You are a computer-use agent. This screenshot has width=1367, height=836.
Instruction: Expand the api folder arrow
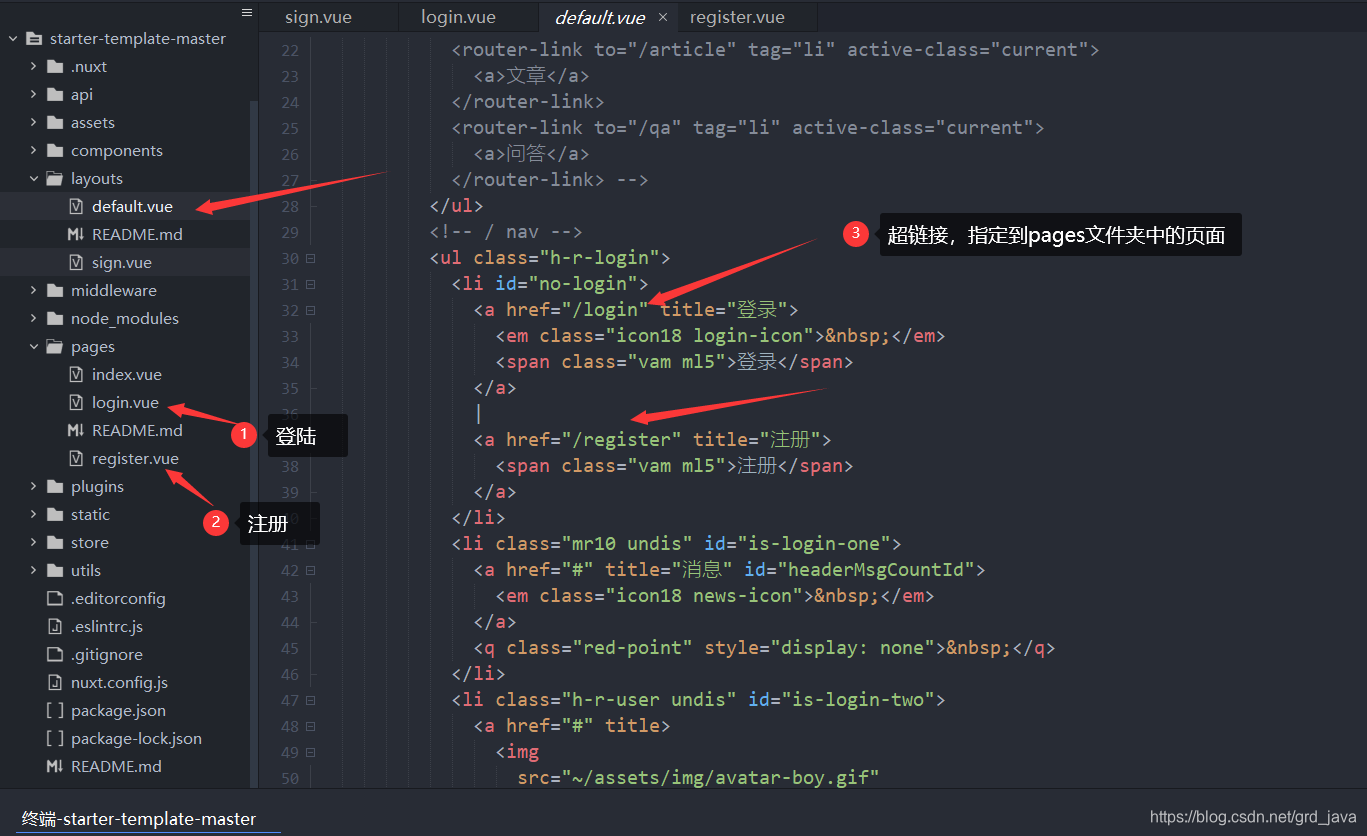(x=34, y=95)
